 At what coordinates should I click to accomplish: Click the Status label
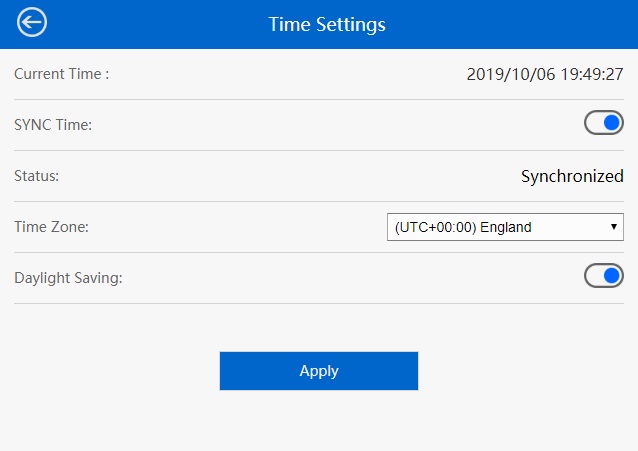coord(37,176)
